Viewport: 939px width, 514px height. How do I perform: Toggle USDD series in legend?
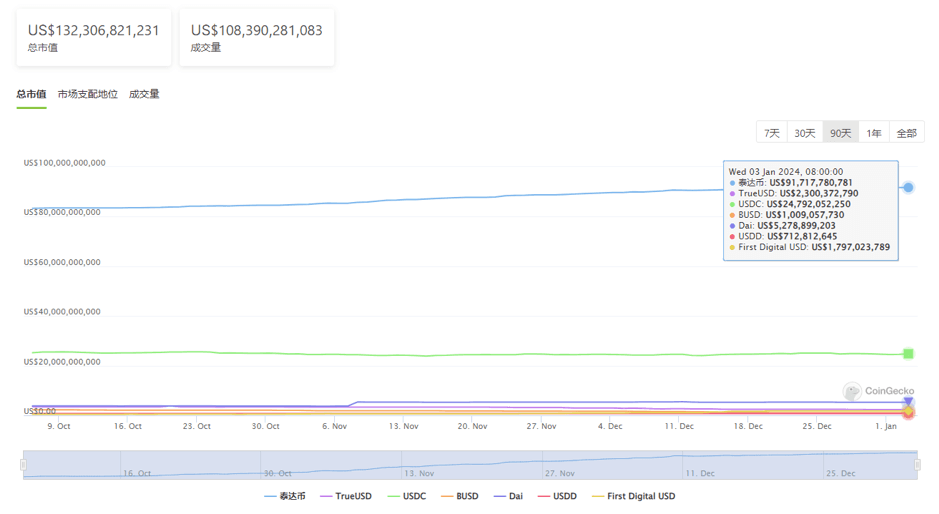[556, 496]
